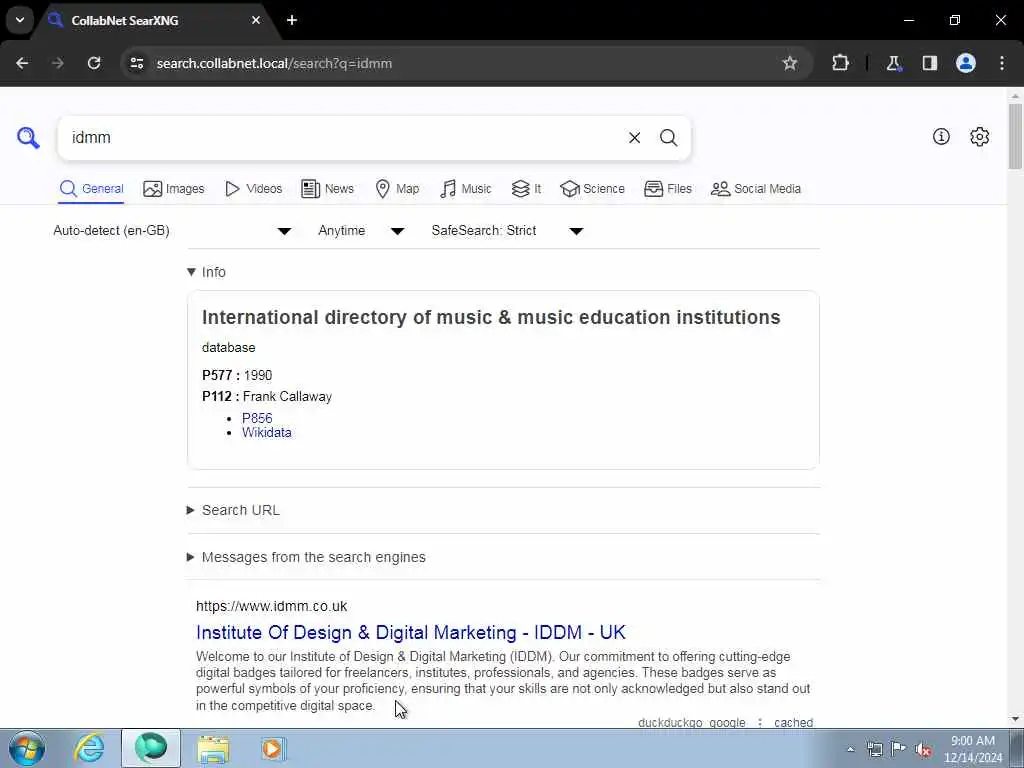Open the profile avatar menu

coord(965,63)
